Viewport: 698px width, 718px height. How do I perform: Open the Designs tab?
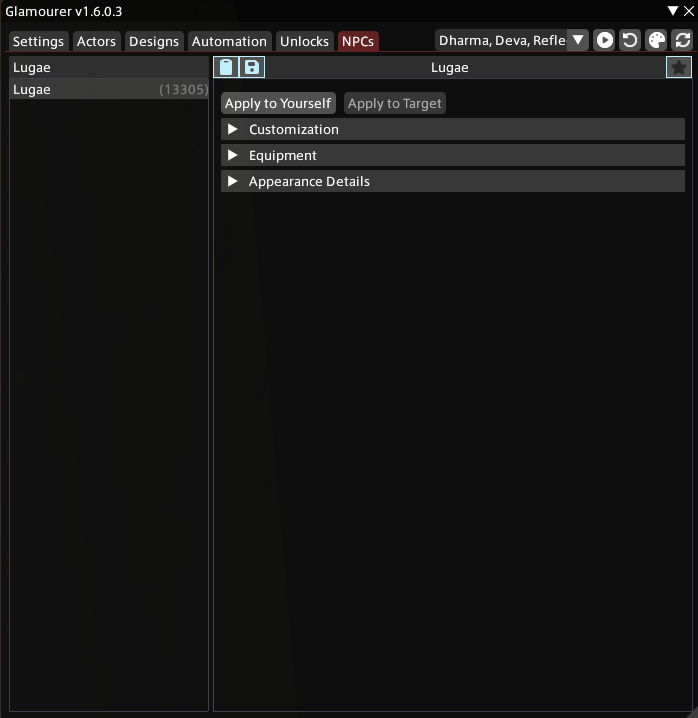(x=154, y=41)
